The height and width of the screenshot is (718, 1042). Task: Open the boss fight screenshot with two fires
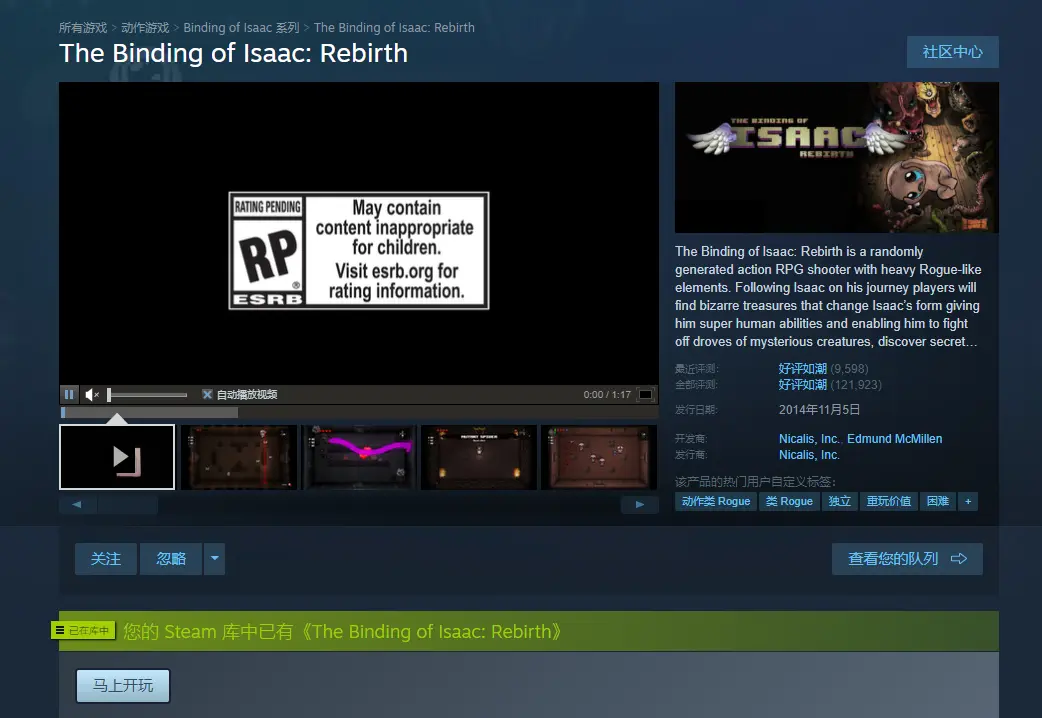(x=478, y=457)
